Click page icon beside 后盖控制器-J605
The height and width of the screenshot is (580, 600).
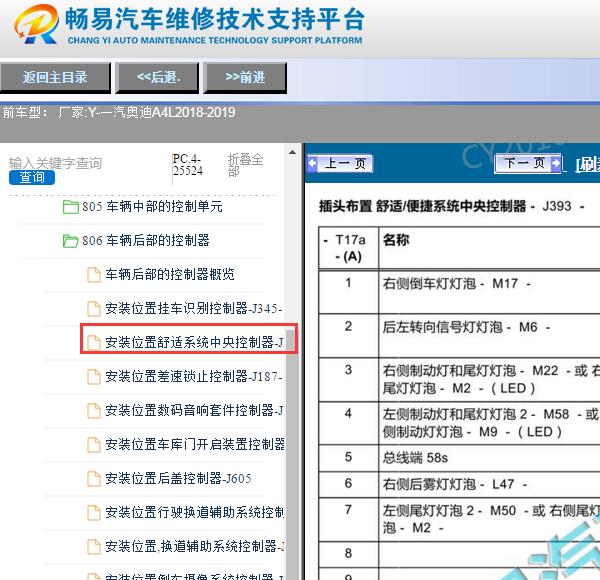(x=94, y=479)
